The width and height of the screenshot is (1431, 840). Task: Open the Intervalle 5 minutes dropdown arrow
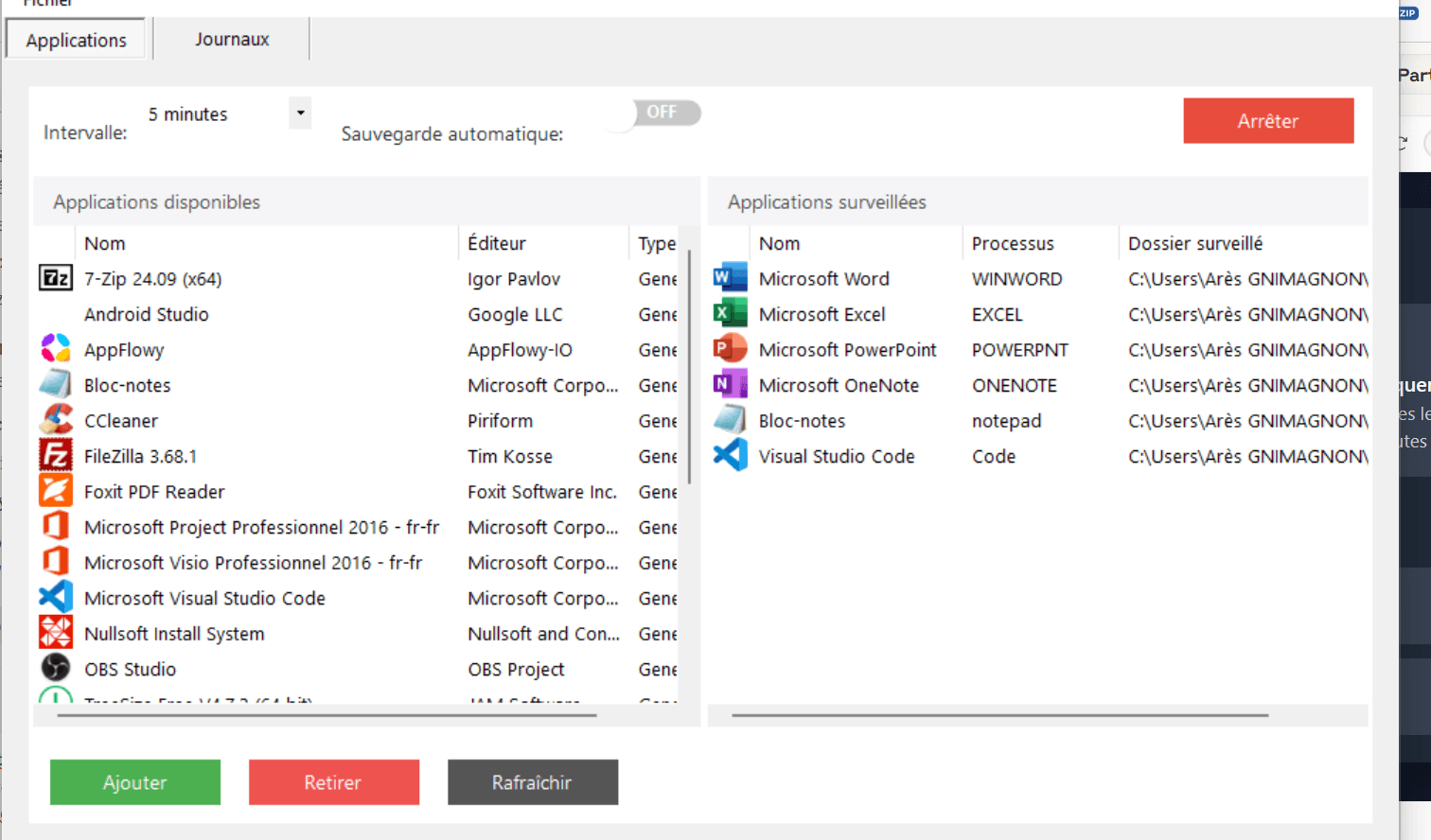[x=300, y=114]
